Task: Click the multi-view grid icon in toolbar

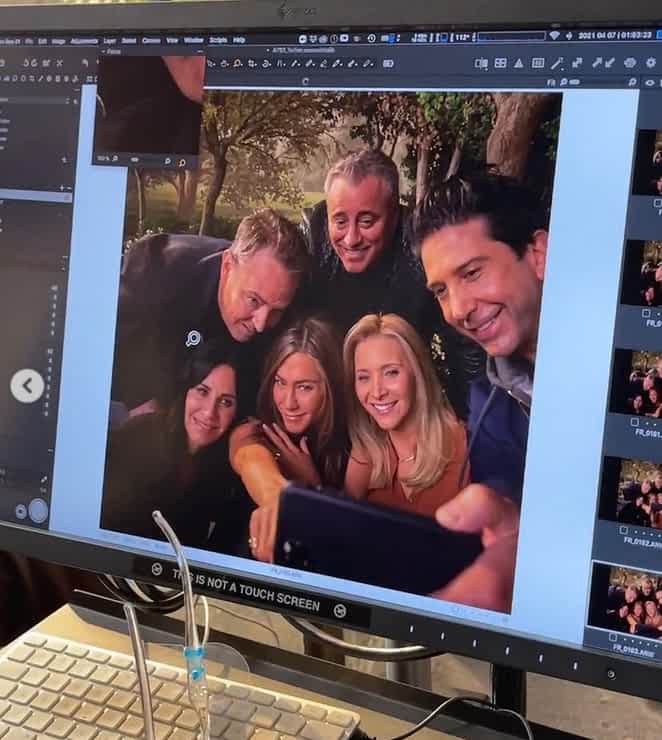Action: coord(500,63)
